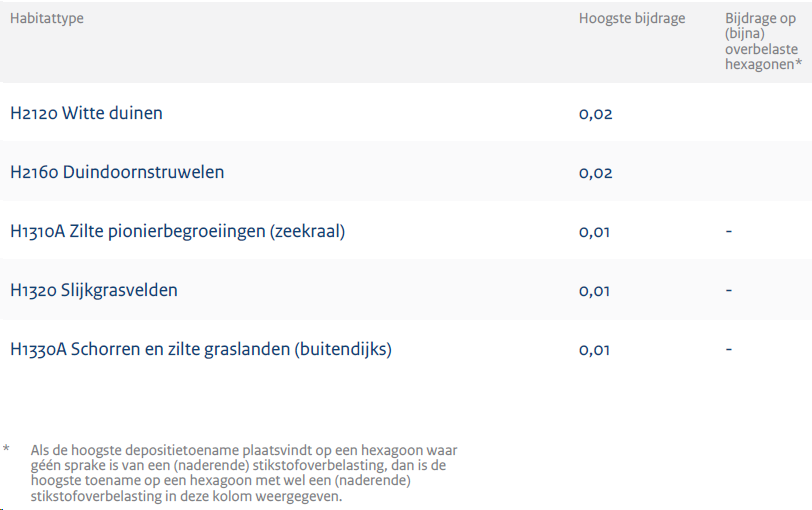Select the H2120 Witte duinen row
Image resolution: width=812 pixels, height=510 pixels.
pos(406,113)
